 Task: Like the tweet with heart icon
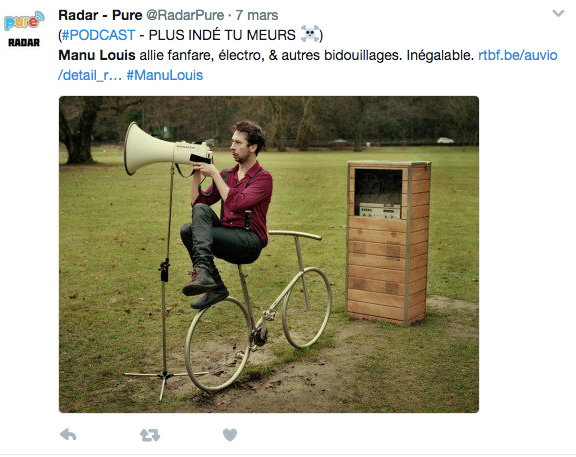coord(230,435)
